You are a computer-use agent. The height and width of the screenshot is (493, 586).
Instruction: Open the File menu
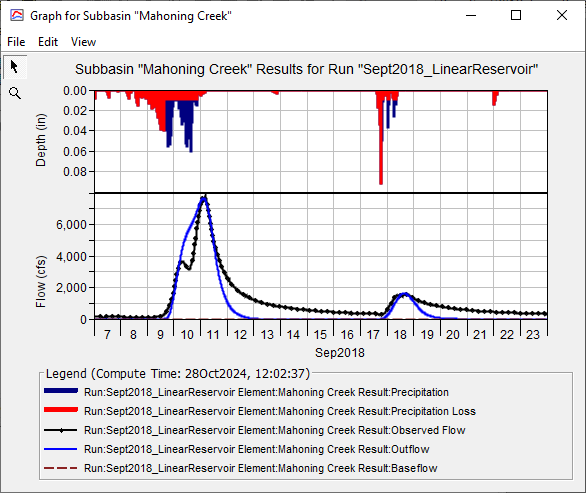point(16,42)
